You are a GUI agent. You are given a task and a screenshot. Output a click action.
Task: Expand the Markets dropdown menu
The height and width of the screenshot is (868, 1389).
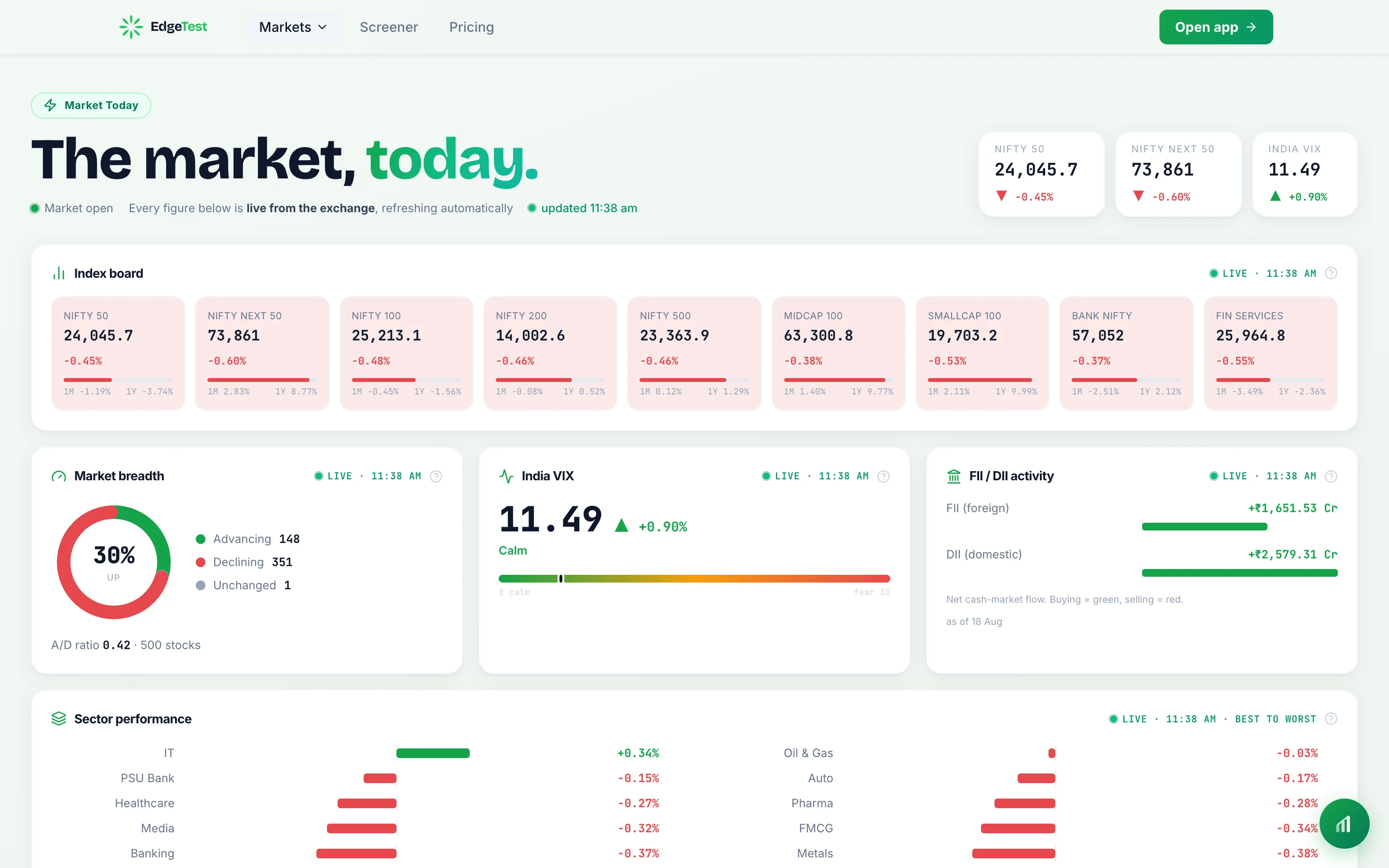click(293, 27)
